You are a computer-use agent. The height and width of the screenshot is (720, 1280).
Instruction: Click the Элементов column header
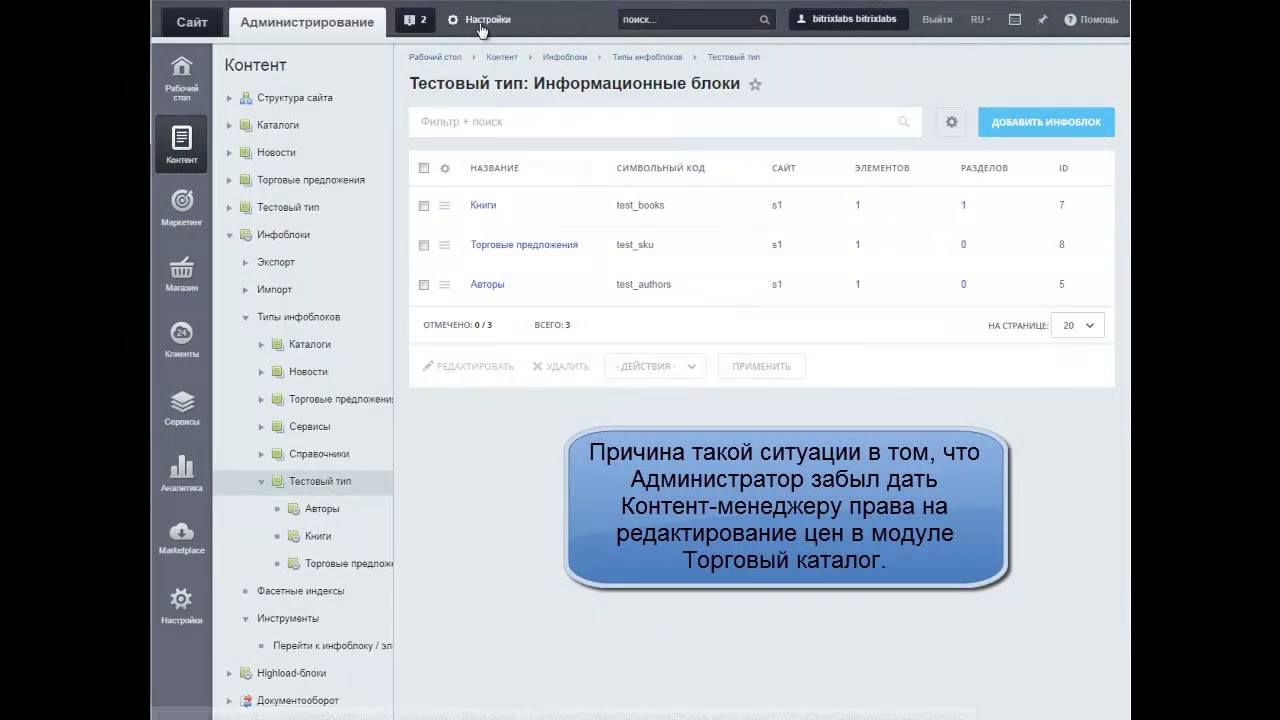click(x=882, y=168)
